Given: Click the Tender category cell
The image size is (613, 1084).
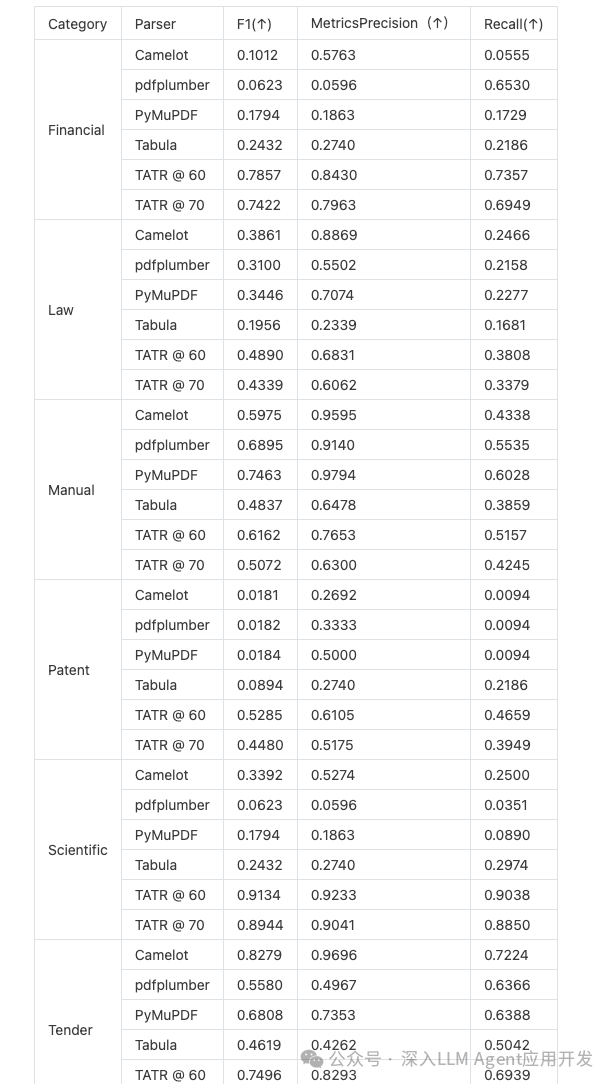Looking at the screenshot, I should [x=70, y=1030].
